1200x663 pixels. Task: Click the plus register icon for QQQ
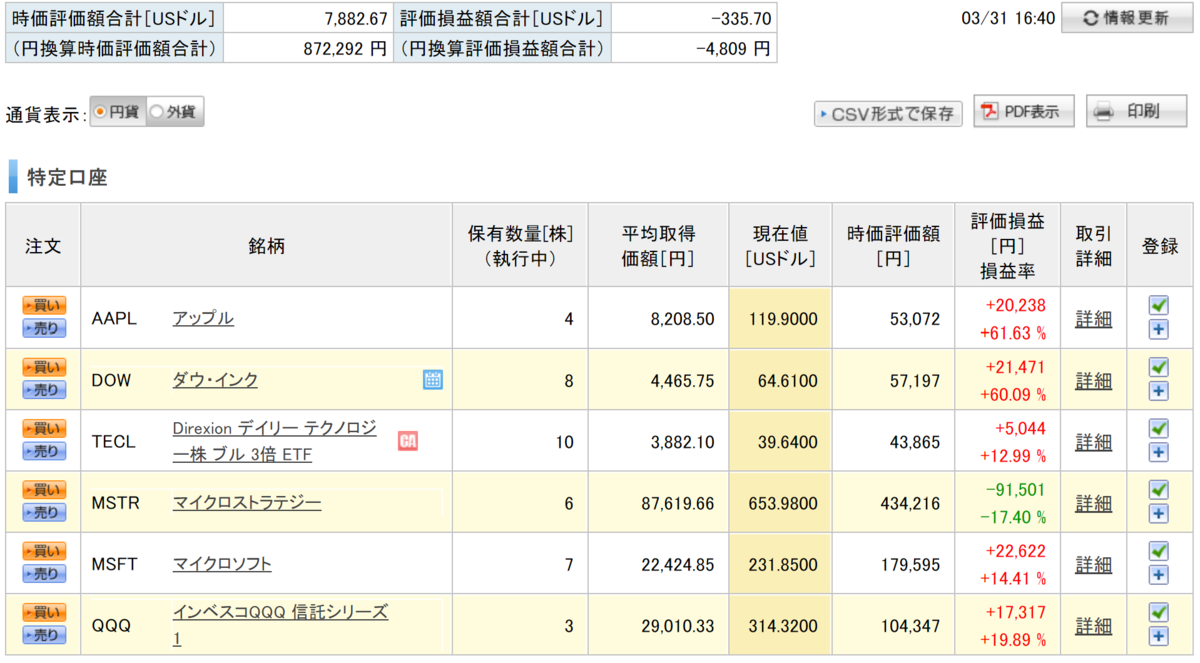pyautogui.click(x=1159, y=636)
